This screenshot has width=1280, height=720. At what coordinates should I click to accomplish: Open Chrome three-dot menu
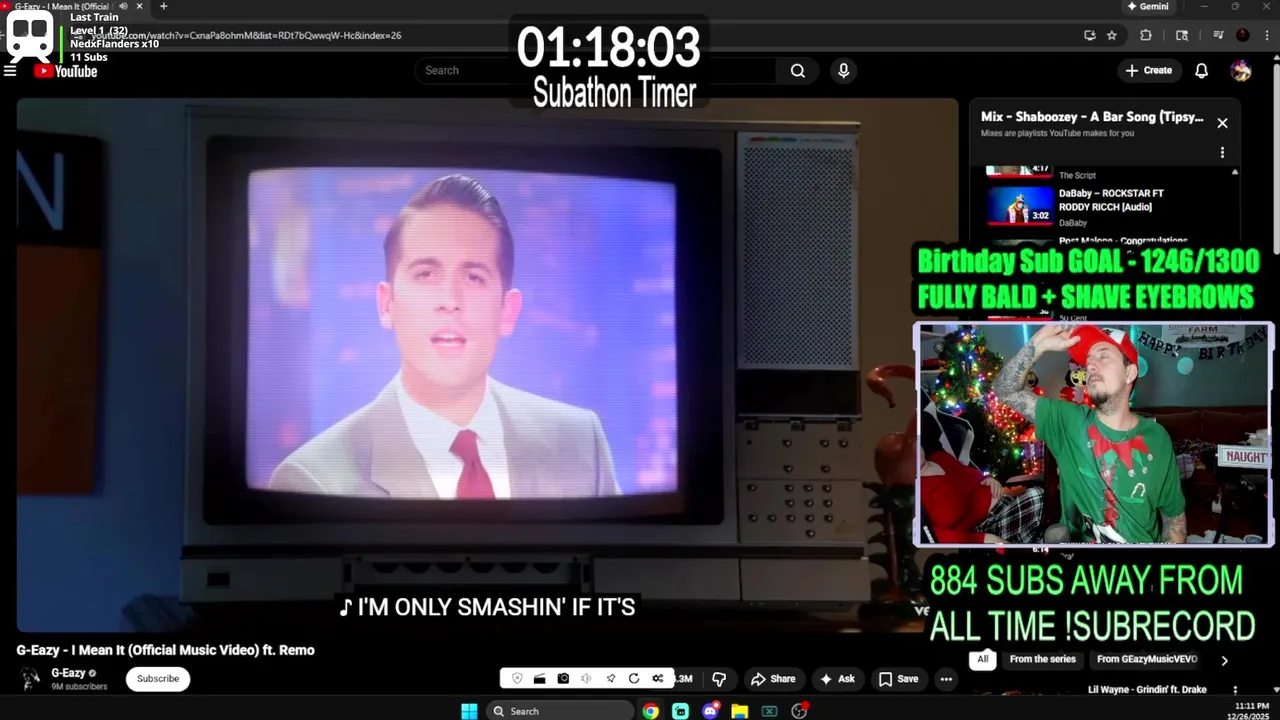pos(1266,35)
